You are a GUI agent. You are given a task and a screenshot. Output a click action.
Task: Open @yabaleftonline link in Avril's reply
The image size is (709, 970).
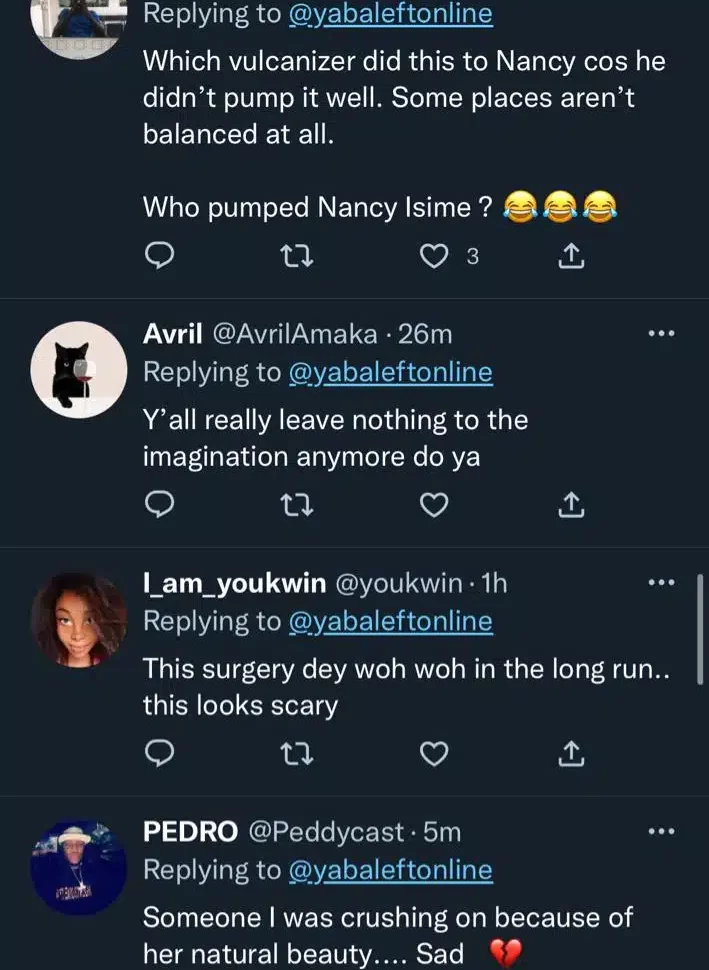pyautogui.click(x=390, y=373)
